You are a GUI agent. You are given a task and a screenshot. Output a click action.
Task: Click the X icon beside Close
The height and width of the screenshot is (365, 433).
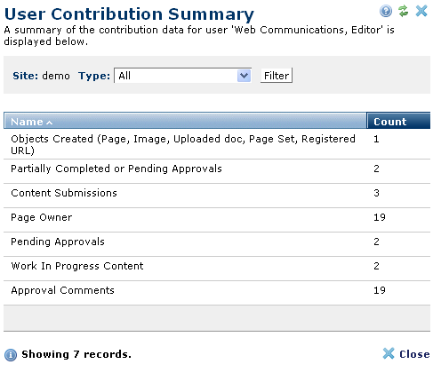pyautogui.click(x=388, y=353)
